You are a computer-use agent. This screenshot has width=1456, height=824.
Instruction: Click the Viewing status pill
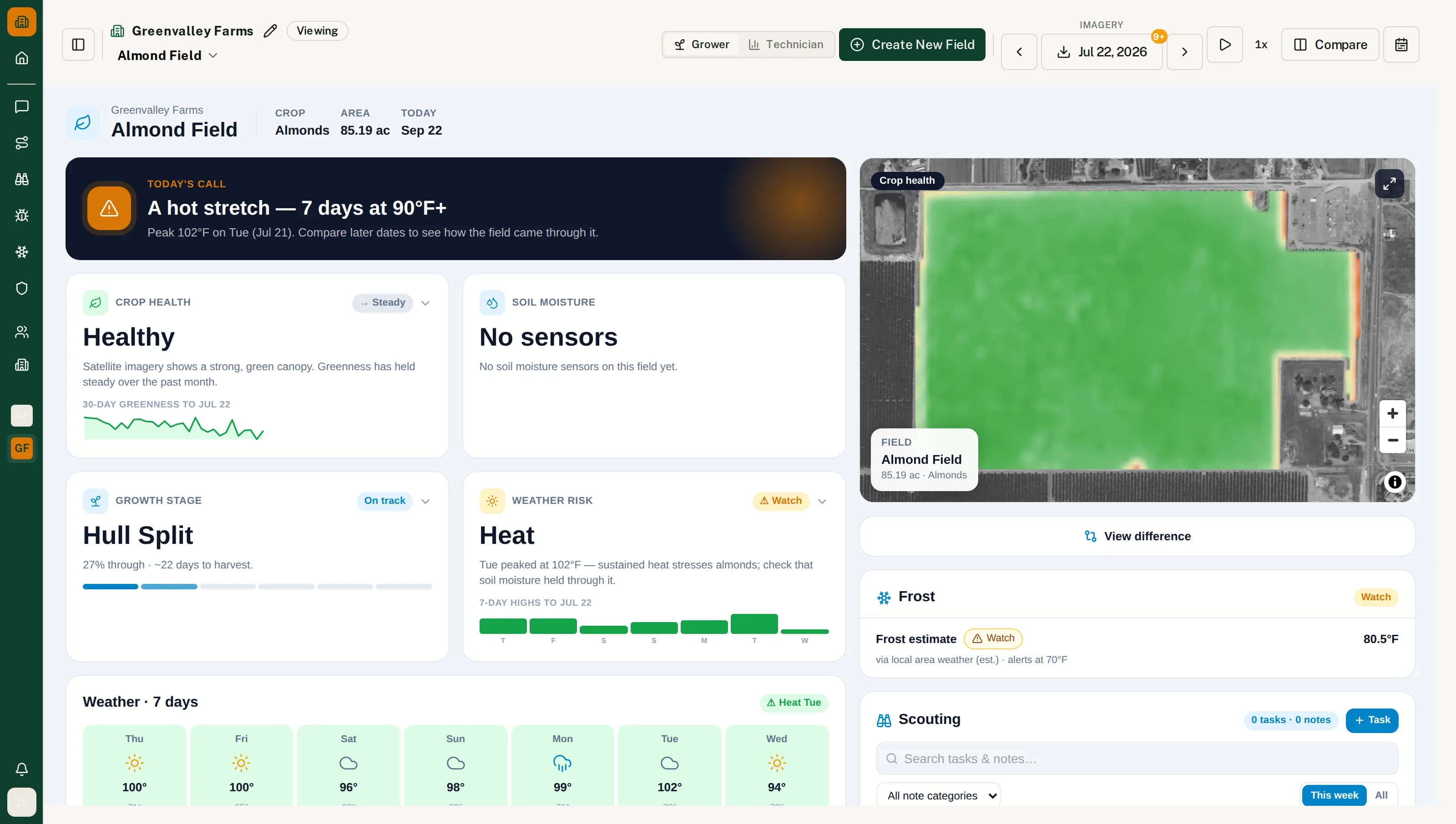tap(317, 30)
